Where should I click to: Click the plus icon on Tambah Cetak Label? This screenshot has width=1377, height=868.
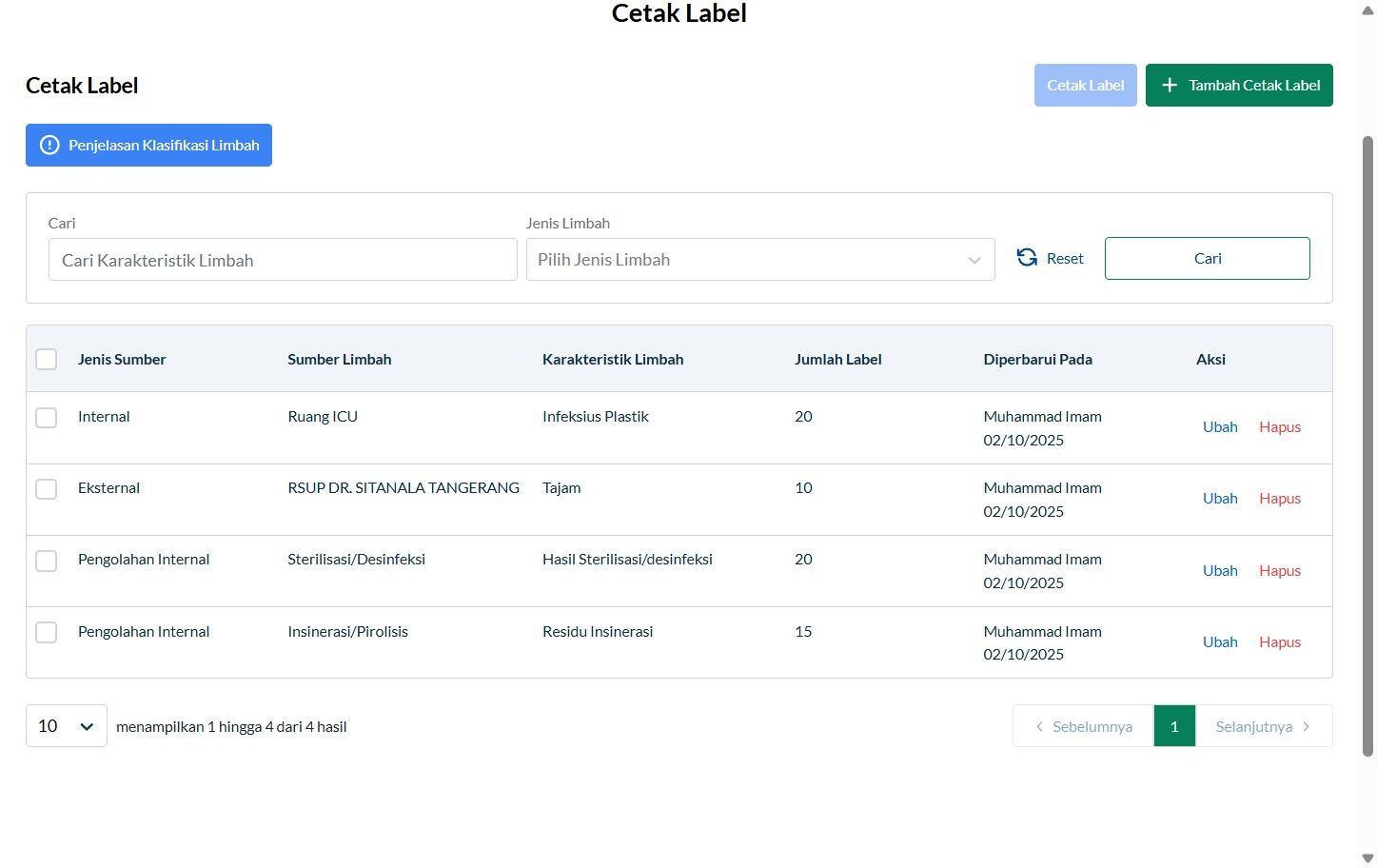[1170, 85]
